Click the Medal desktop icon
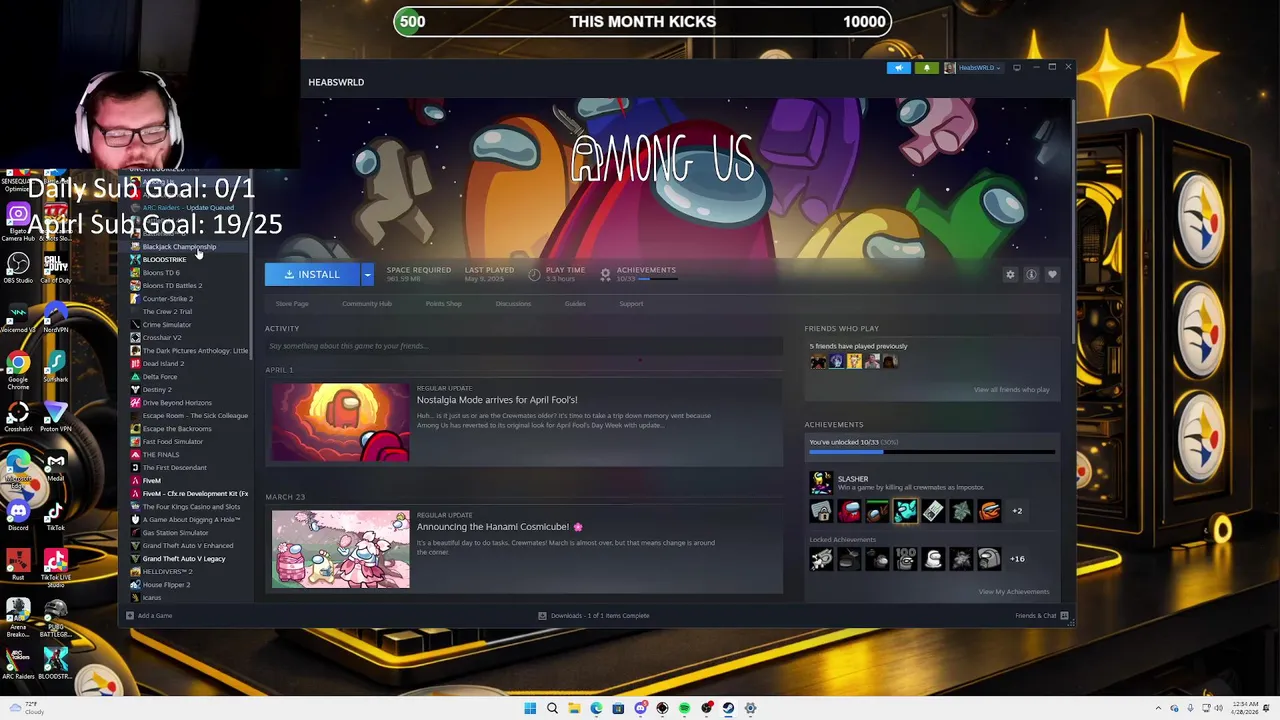 pyautogui.click(x=56, y=467)
